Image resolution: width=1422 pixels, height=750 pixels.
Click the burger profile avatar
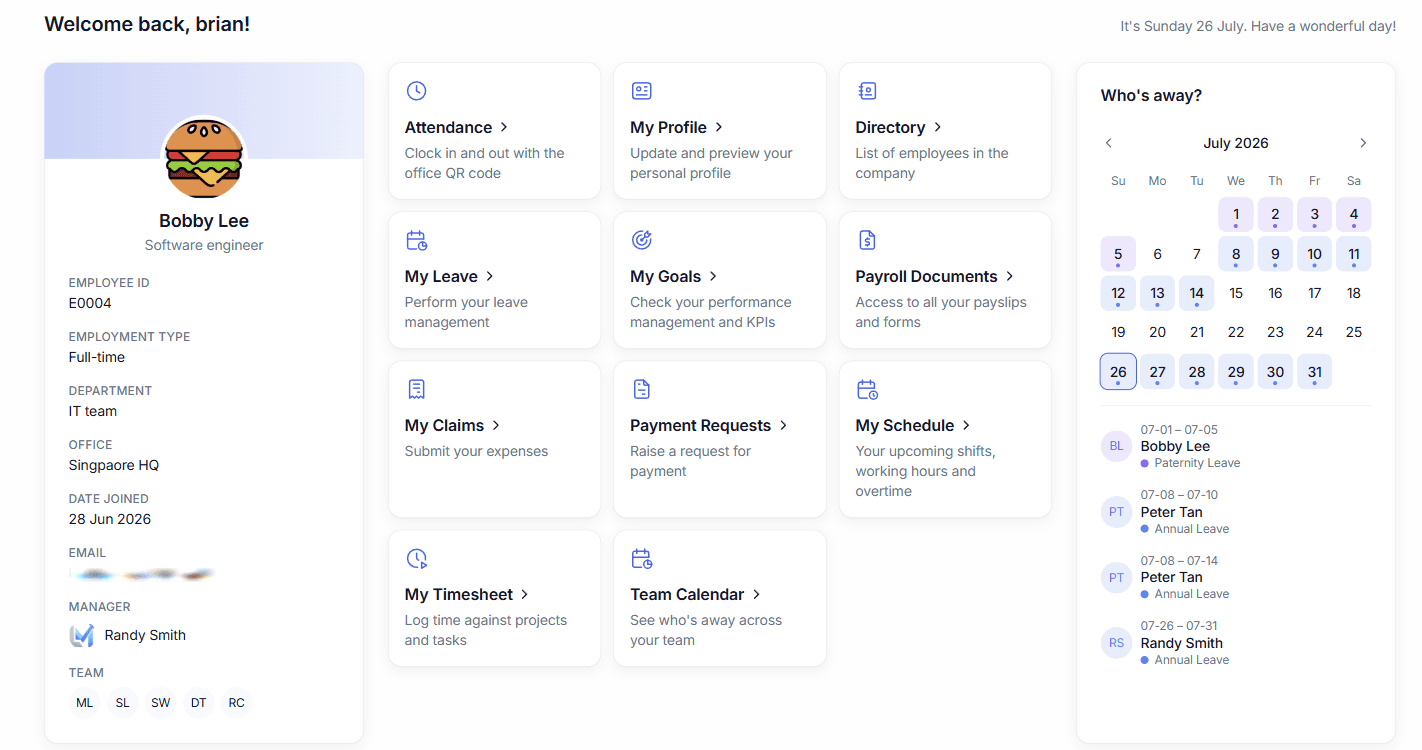point(204,159)
